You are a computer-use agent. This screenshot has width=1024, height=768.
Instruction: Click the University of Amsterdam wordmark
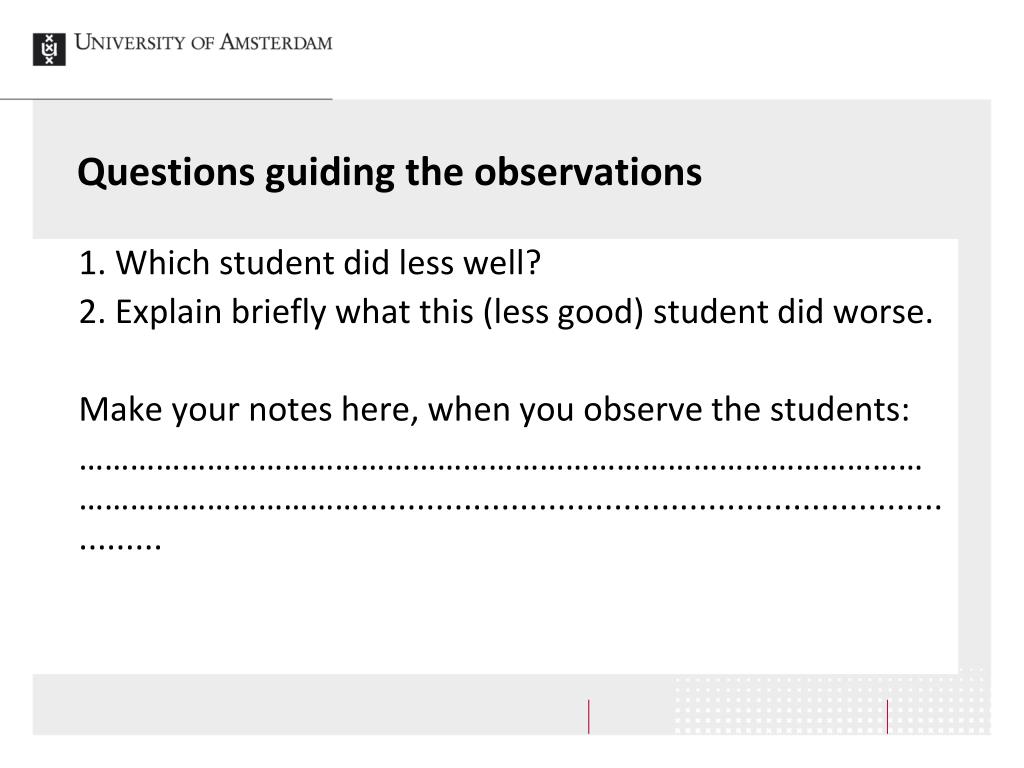203,42
